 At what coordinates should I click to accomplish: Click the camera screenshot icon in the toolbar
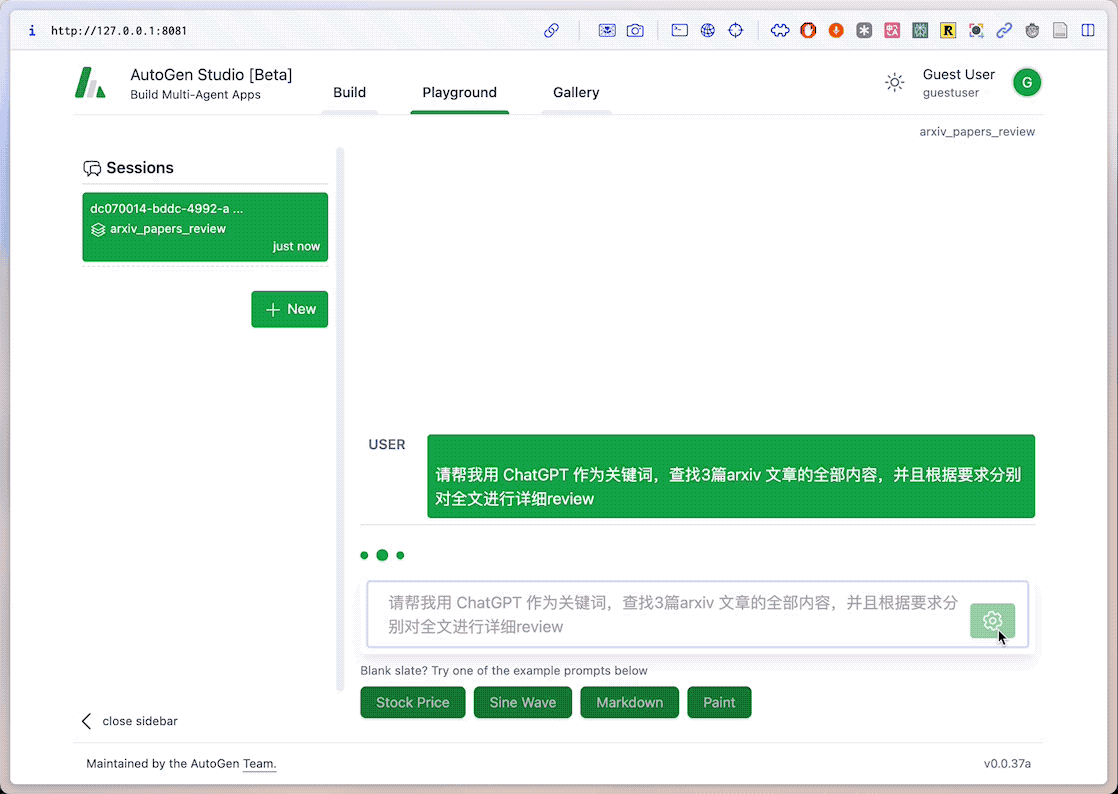click(x=635, y=31)
